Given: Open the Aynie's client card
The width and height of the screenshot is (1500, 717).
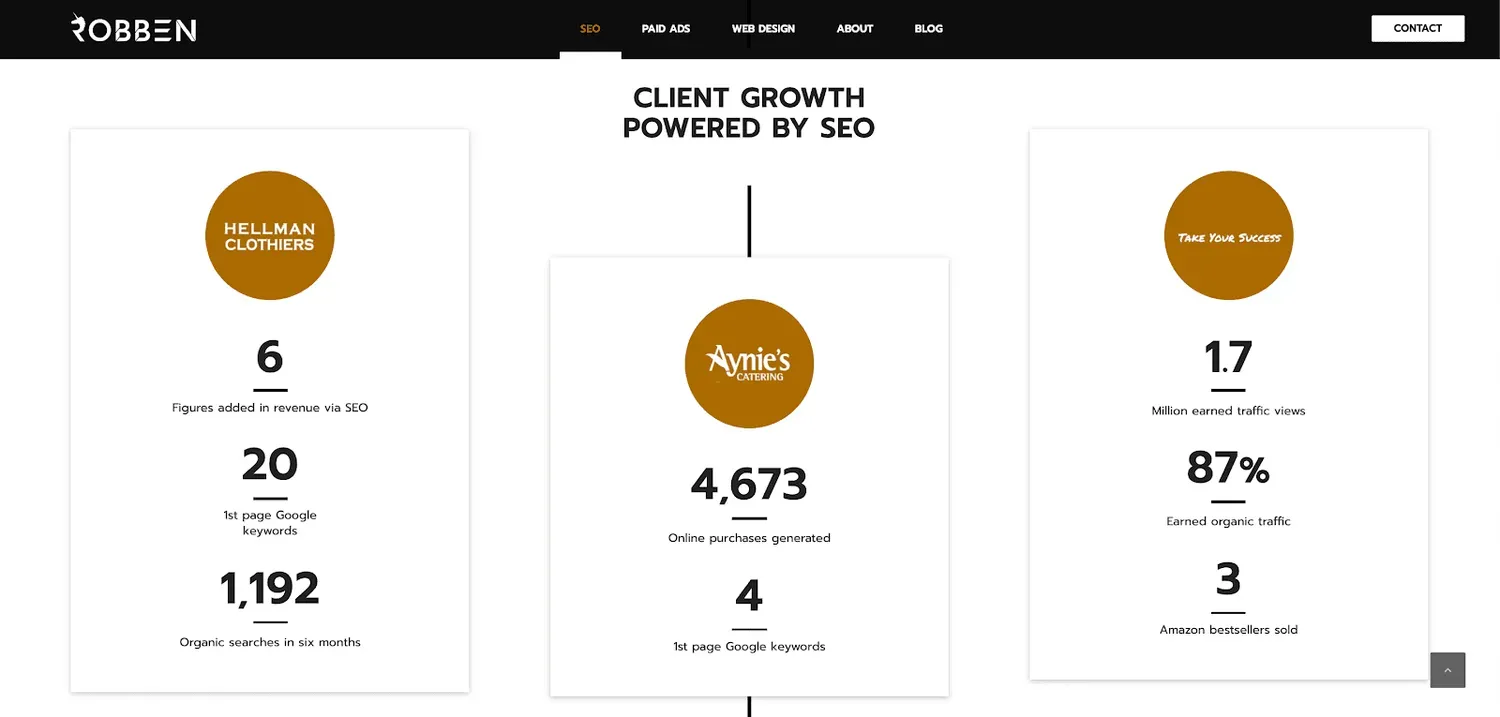Looking at the screenshot, I should pos(748,475).
